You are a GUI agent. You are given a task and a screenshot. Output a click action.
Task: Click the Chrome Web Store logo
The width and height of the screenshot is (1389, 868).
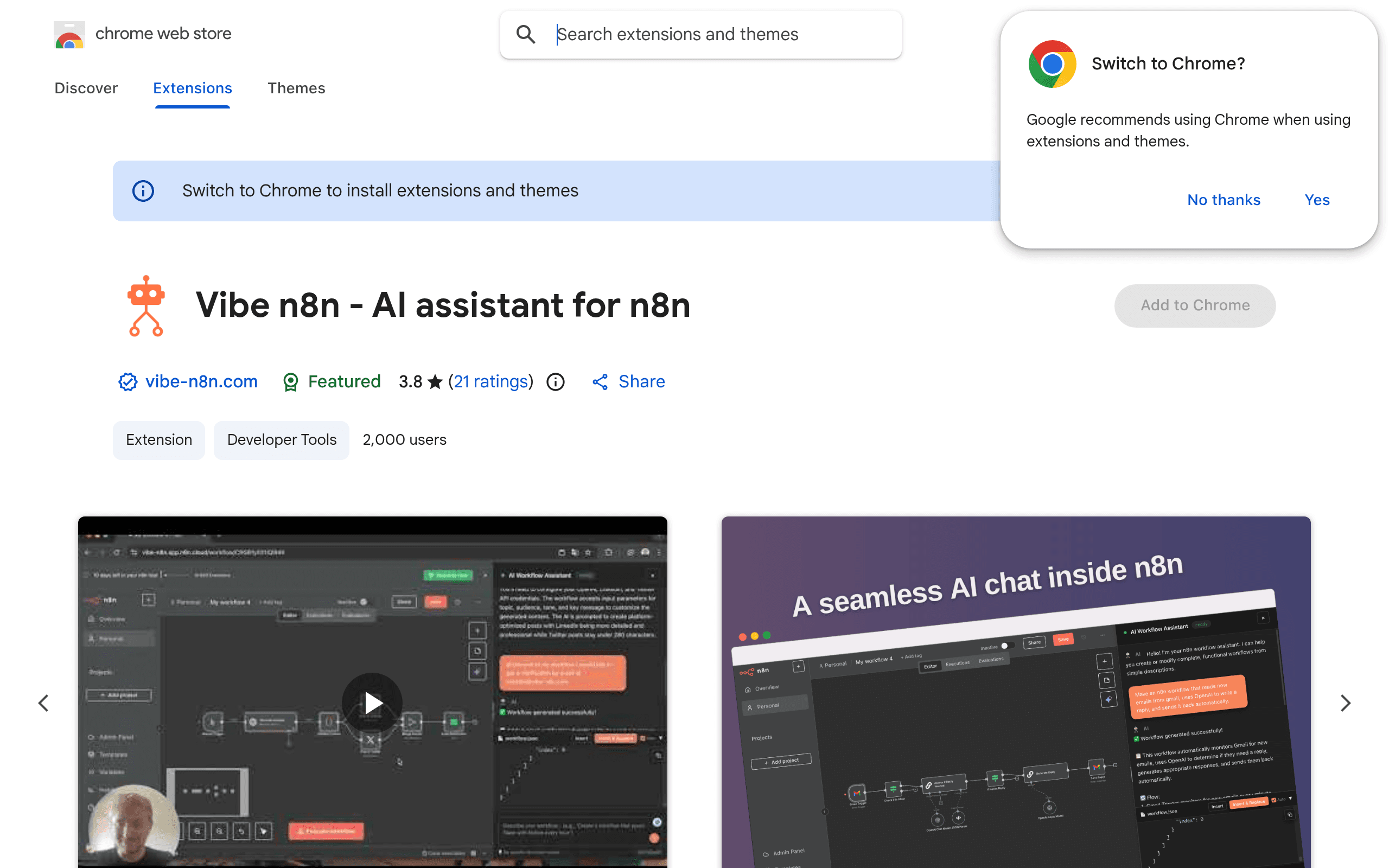[69, 34]
